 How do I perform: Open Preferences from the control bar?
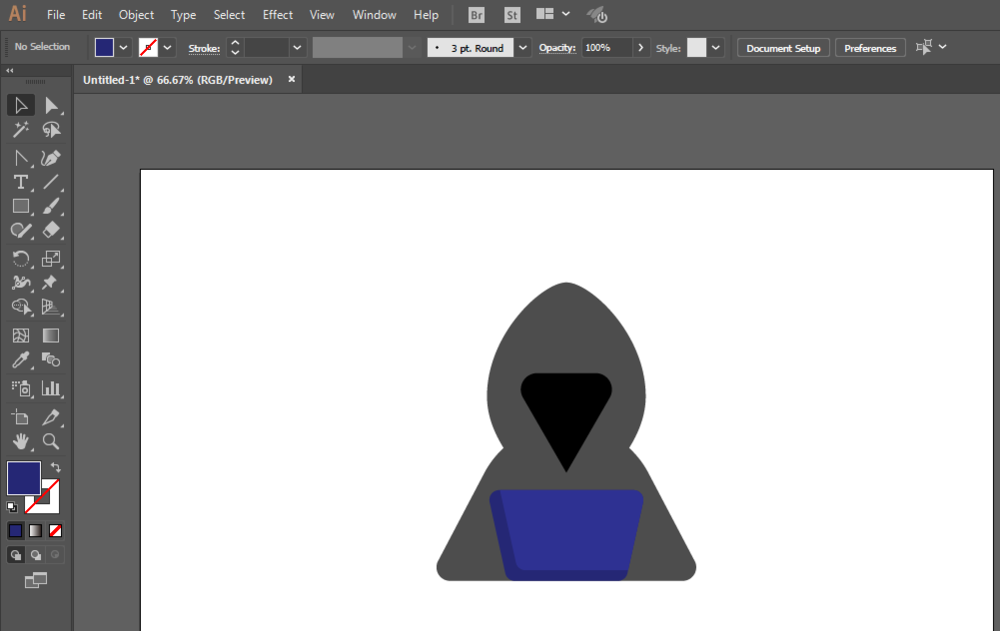pyautogui.click(x=870, y=48)
